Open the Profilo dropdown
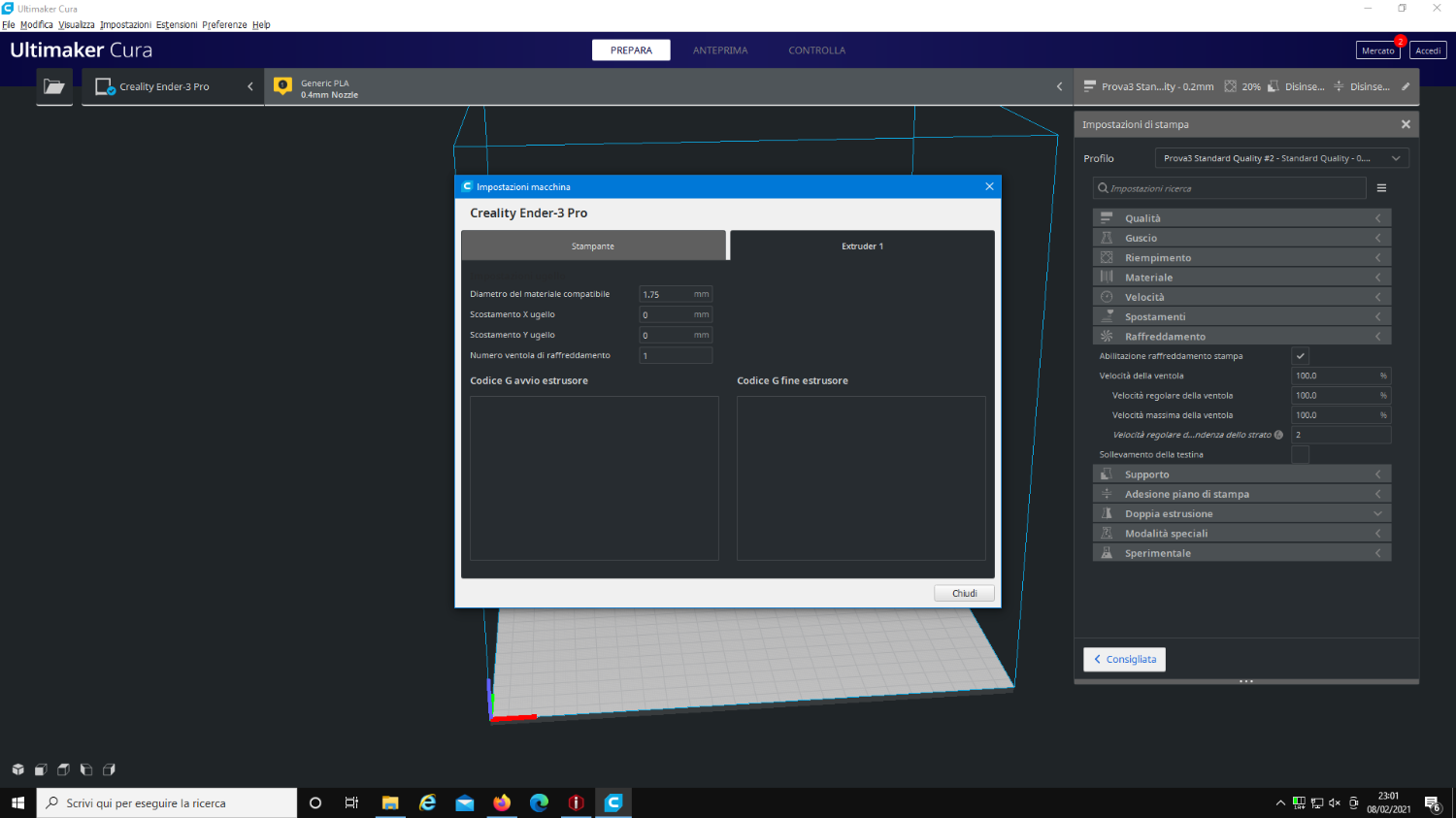Screen dimensions: 1456x818 coord(1280,158)
